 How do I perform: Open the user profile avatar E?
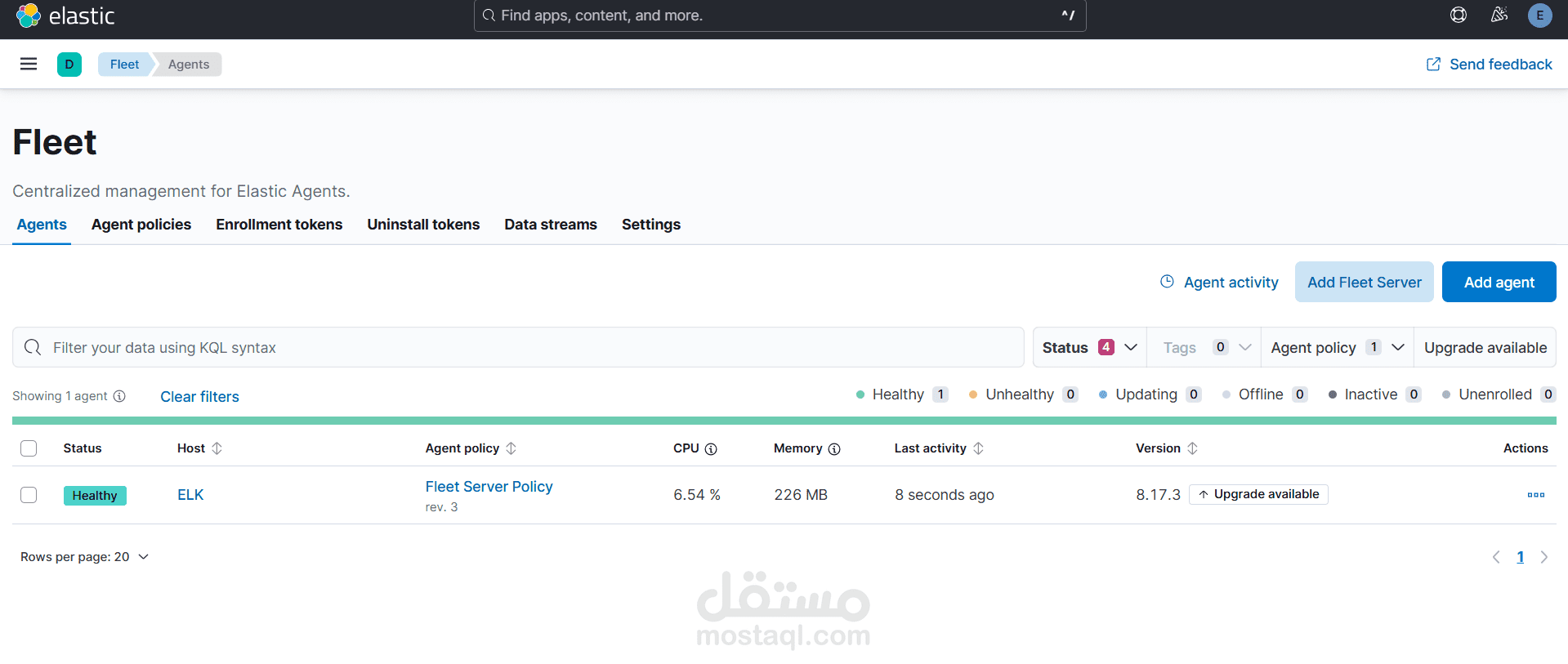[1540, 15]
